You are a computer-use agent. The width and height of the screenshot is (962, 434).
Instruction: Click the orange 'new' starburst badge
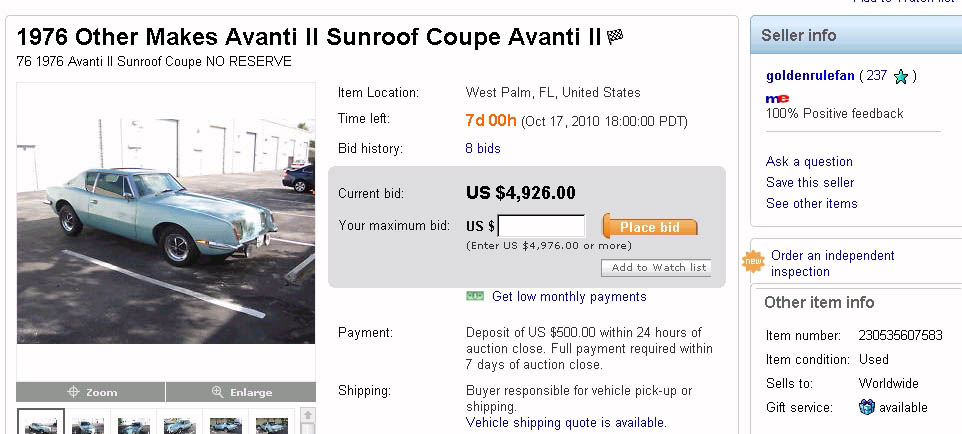(x=752, y=263)
